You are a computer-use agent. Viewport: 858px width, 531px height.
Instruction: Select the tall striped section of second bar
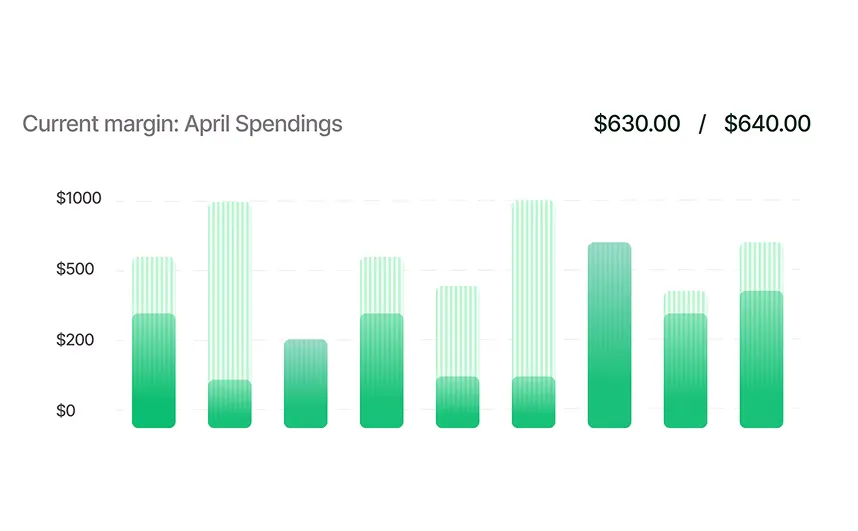[x=229, y=290]
